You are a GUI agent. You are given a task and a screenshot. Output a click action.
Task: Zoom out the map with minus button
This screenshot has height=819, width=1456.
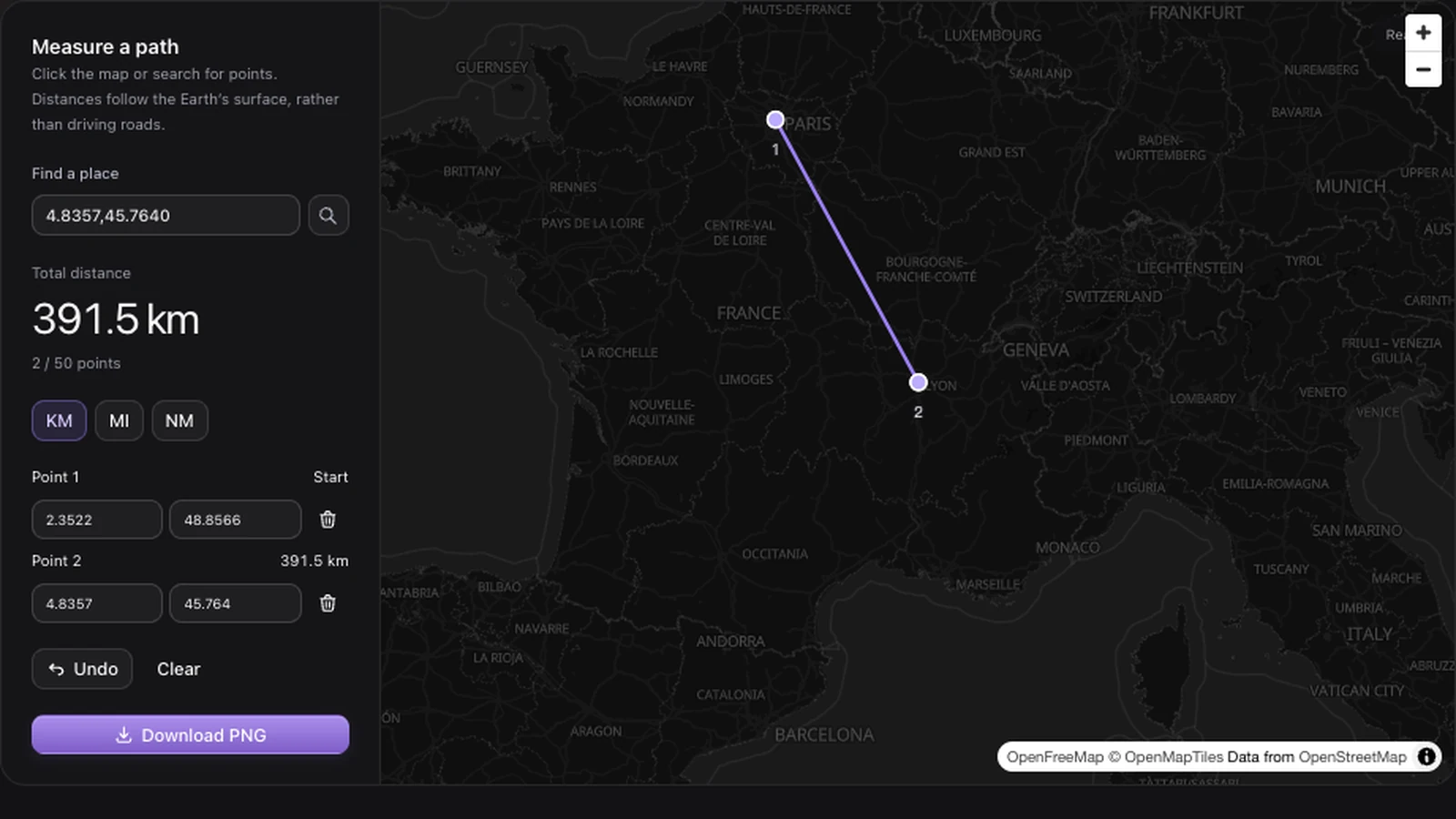(1423, 69)
